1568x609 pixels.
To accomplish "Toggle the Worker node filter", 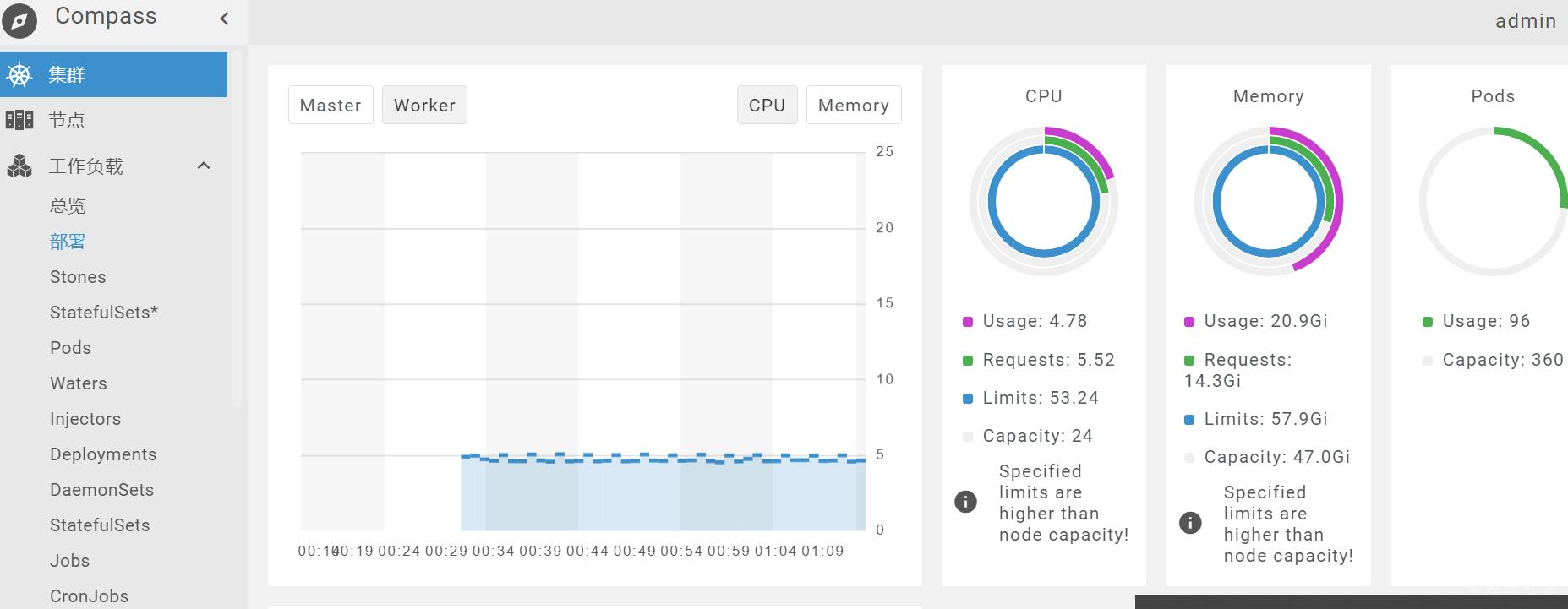I will click(x=424, y=106).
